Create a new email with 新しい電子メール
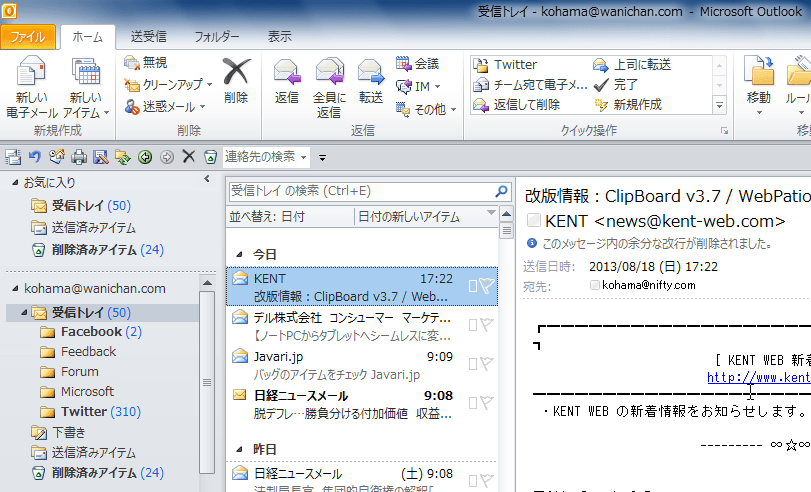 [31, 87]
